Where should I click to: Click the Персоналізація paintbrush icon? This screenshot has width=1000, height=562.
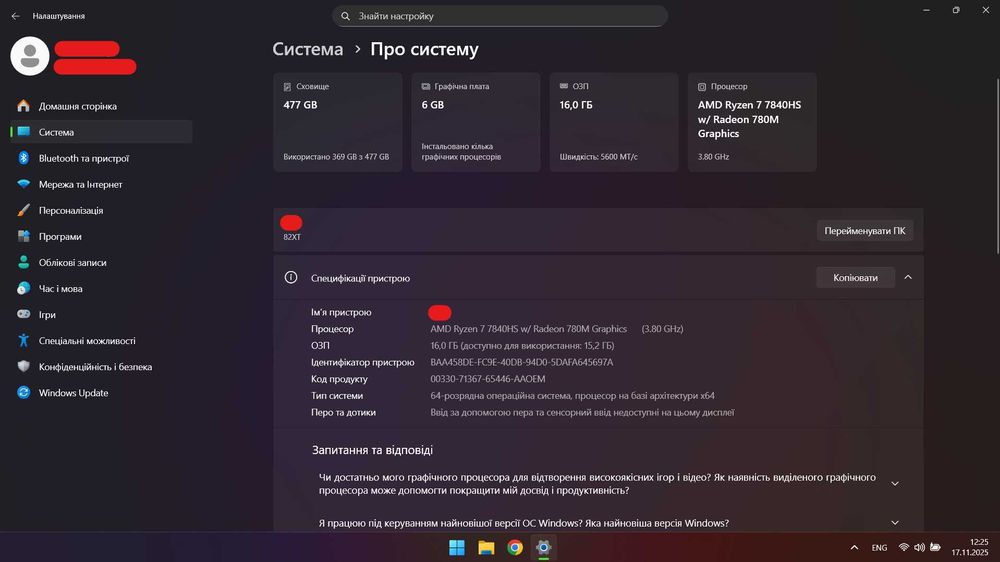(x=24, y=210)
